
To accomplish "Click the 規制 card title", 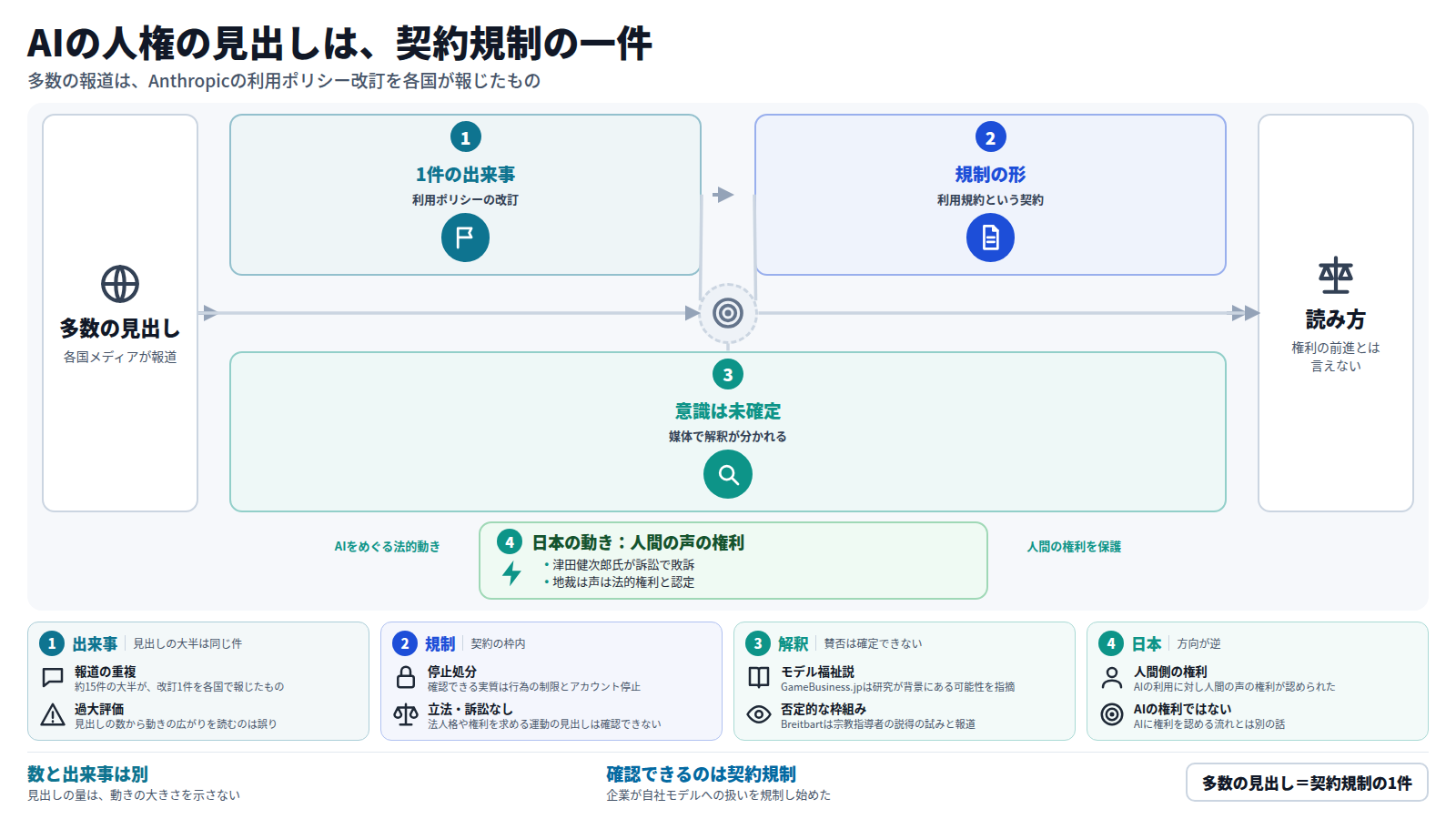I will (440, 644).
